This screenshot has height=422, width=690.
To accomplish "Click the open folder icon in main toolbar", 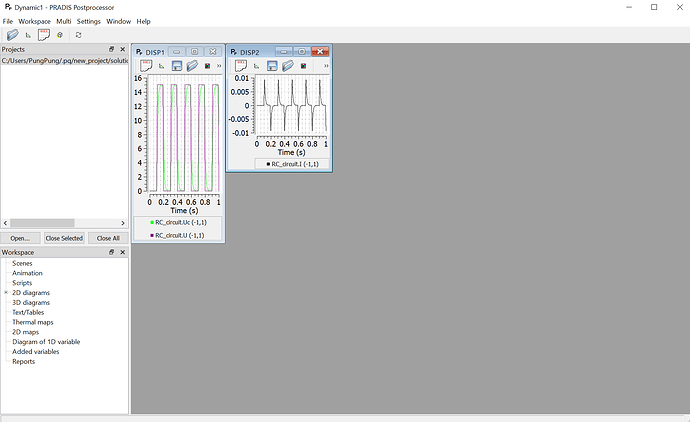I will tap(13, 35).
